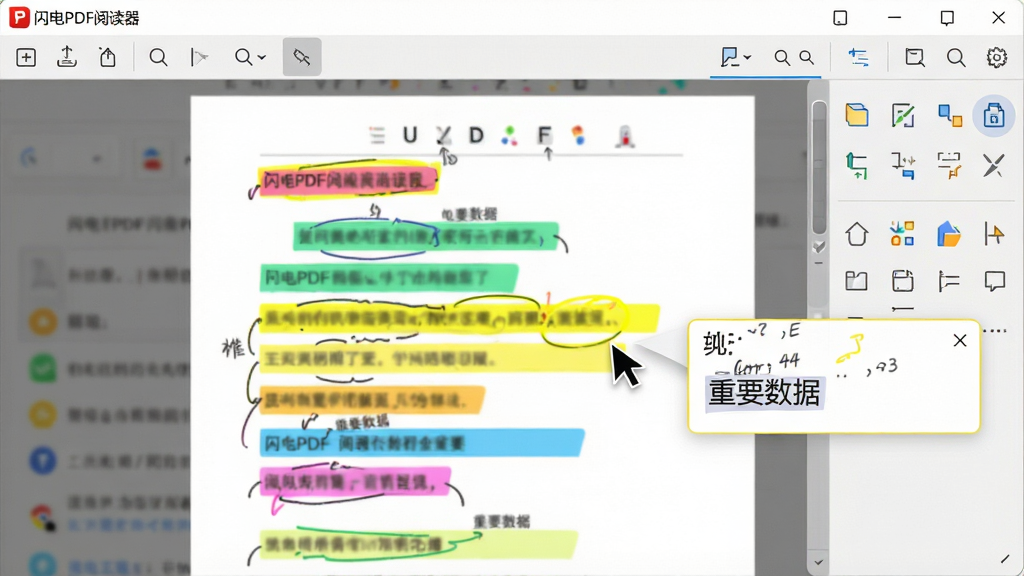Click the list lines icon in page toolbar
1024x576 pixels.
(377, 135)
